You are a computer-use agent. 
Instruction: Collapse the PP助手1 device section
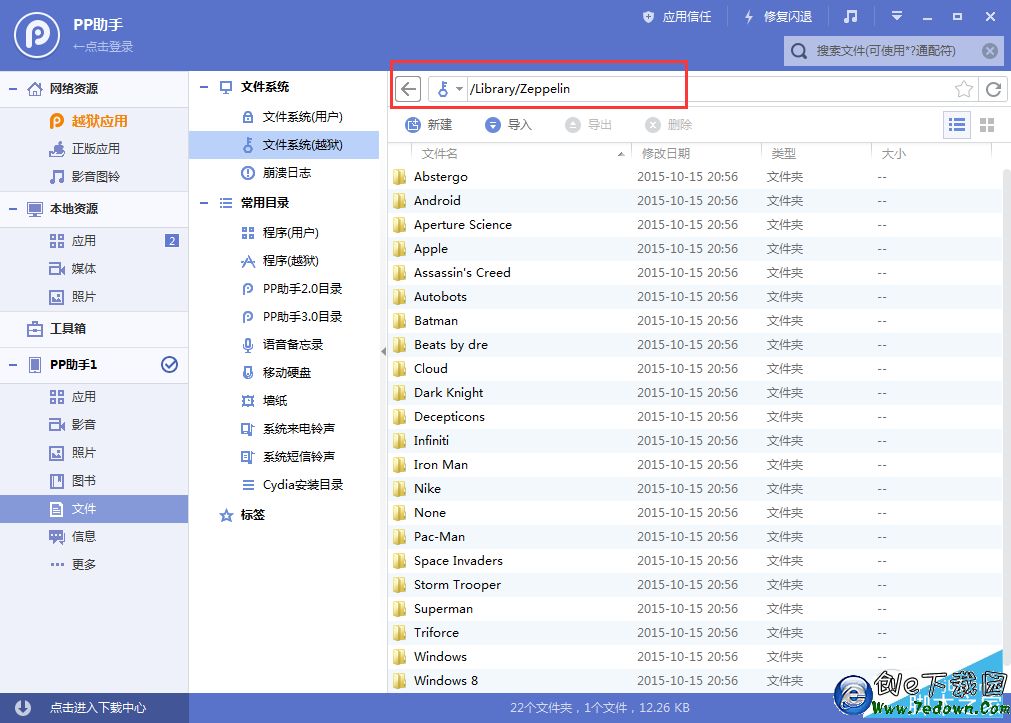tap(12, 365)
